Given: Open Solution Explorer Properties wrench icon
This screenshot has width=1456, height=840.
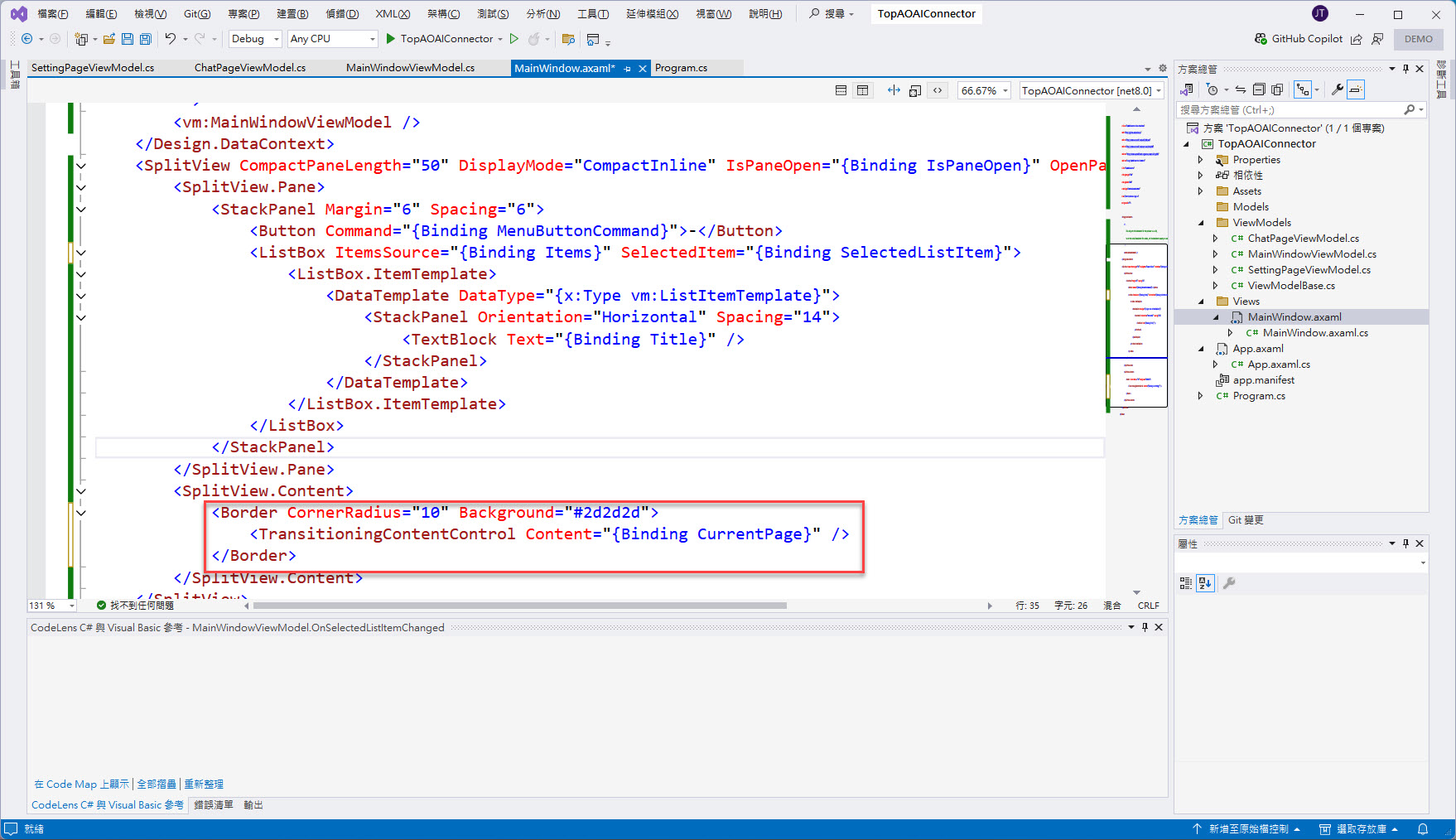Looking at the screenshot, I should 1337,89.
